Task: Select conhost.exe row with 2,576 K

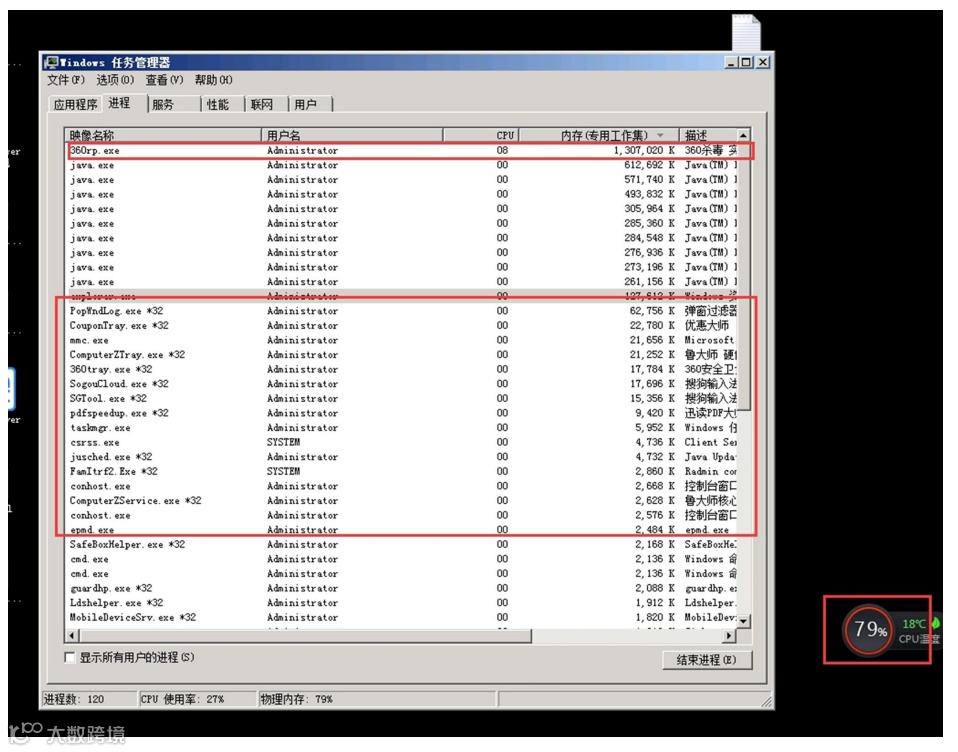Action: point(401,516)
